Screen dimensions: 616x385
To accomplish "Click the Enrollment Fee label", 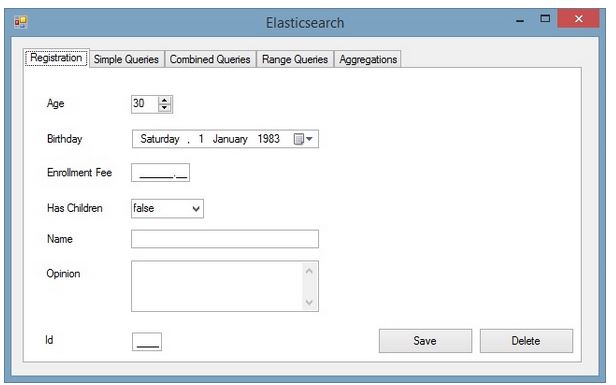I will coord(79,173).
